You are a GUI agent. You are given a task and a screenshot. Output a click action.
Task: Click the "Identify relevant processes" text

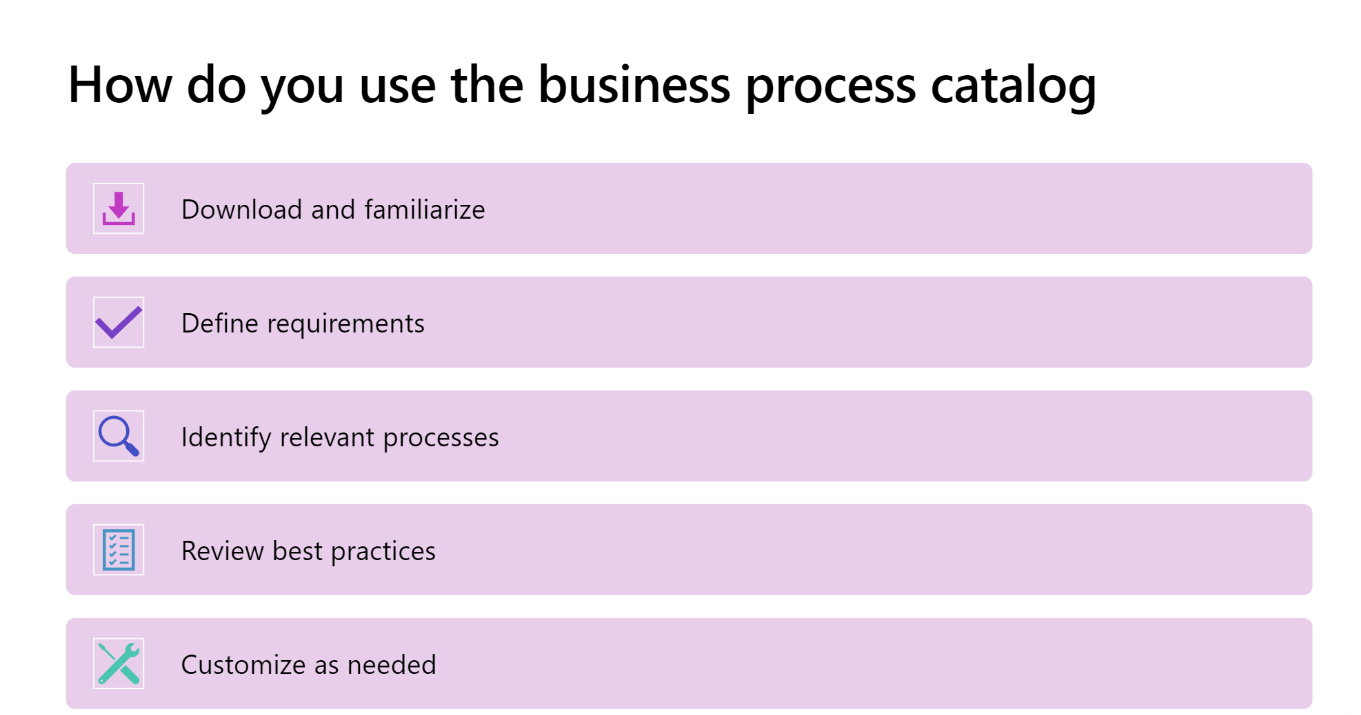pyautogui.click(x=340, y=438)
